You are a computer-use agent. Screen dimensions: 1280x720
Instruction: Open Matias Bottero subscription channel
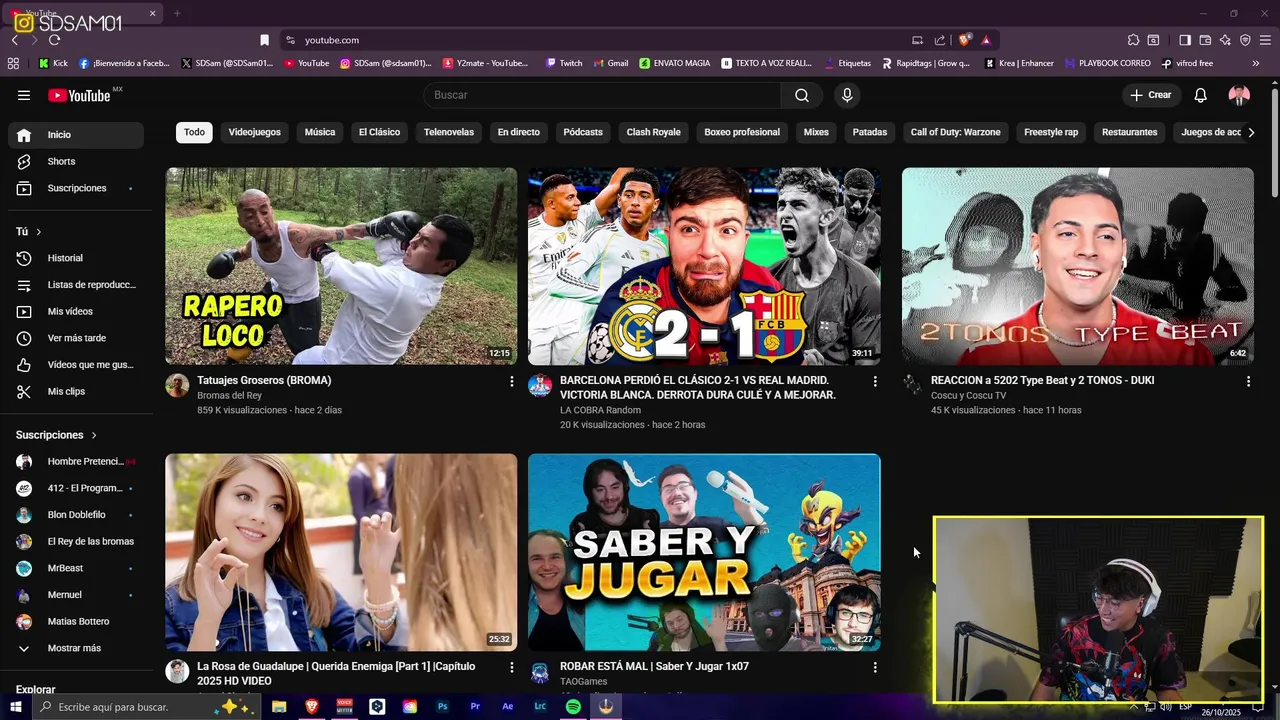click(x=76, y=621)
